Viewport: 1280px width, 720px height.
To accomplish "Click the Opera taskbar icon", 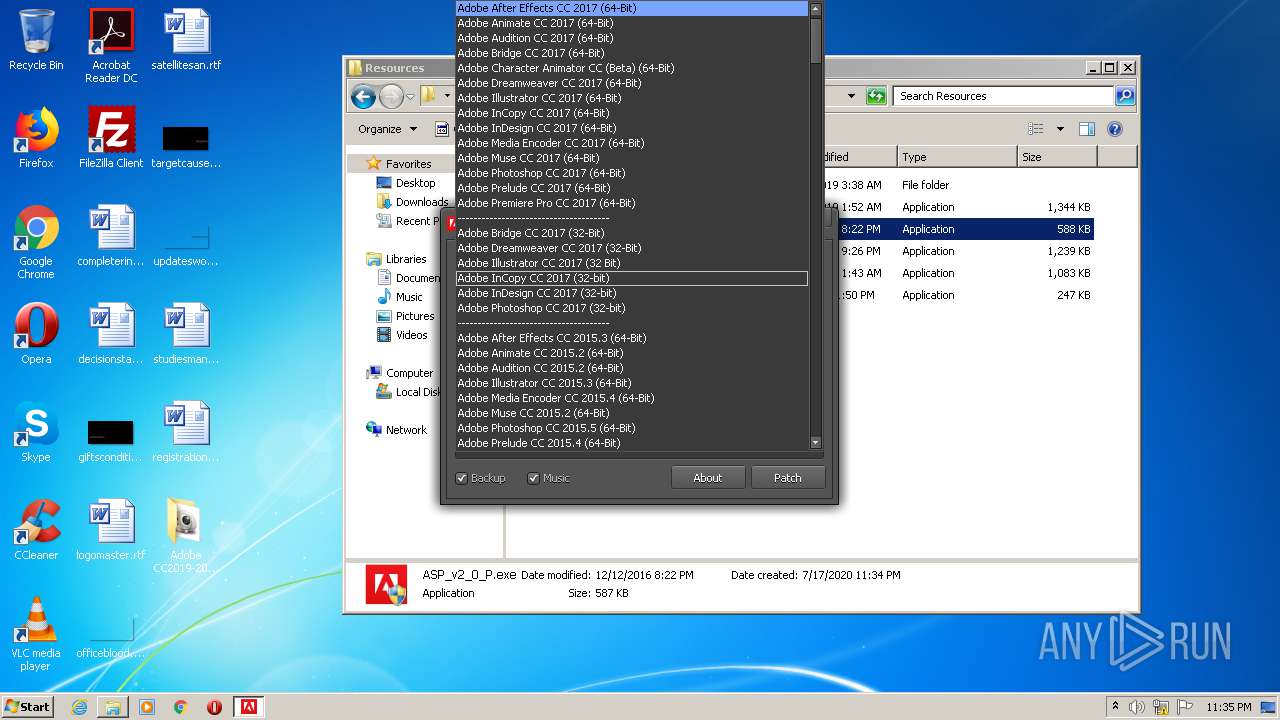I will pos(214,707).
